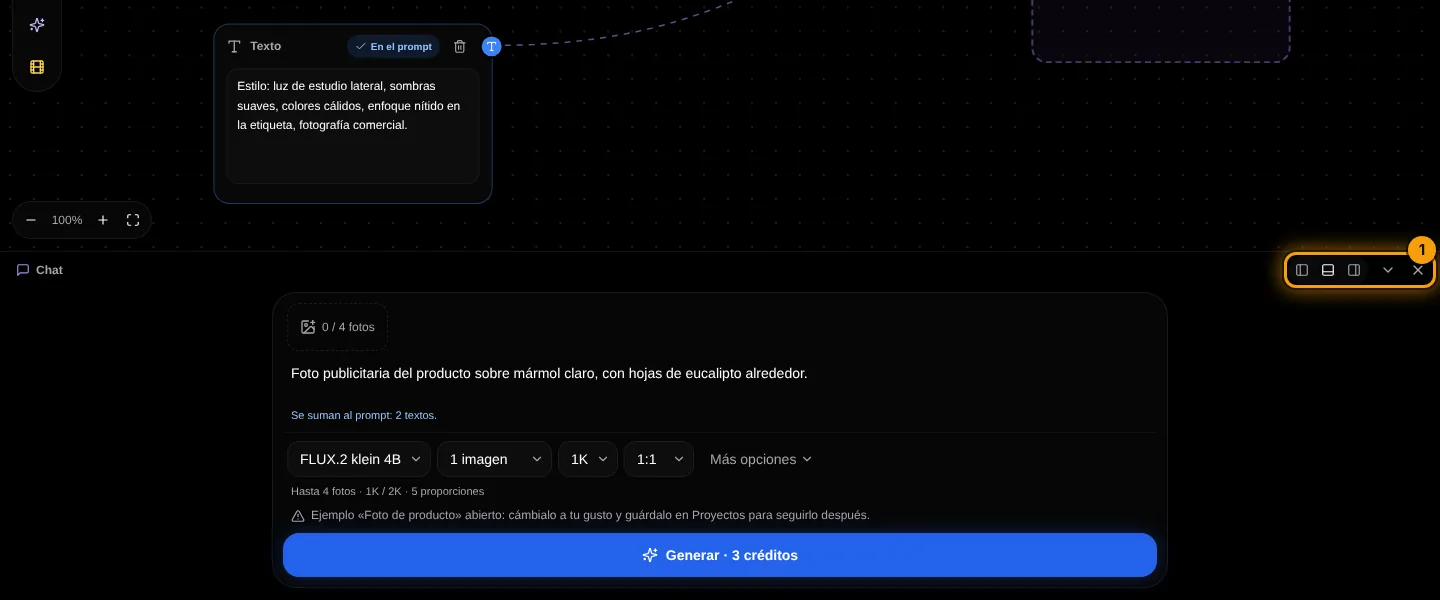Dock chat panel to the right
Screen dimensions: 1440x600
click(1354, 270)
